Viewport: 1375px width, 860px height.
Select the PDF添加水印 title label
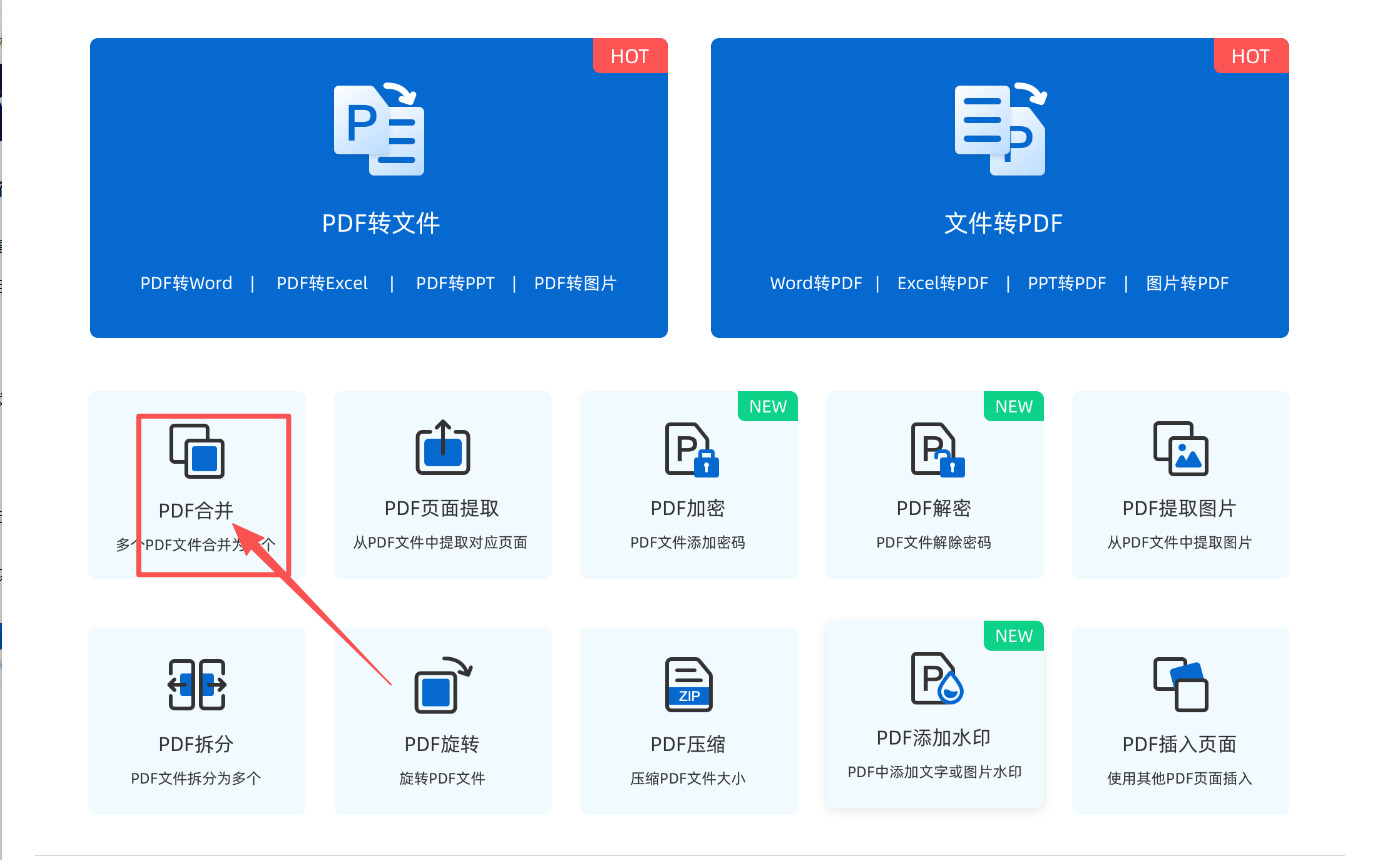934,738
